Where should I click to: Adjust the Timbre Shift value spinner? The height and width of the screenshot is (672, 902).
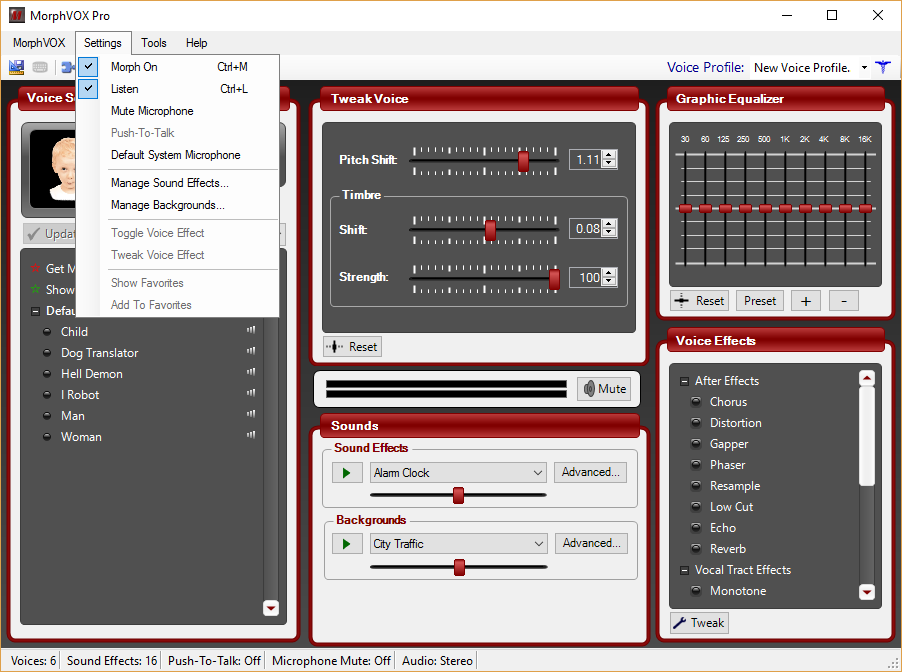point(609,228)
